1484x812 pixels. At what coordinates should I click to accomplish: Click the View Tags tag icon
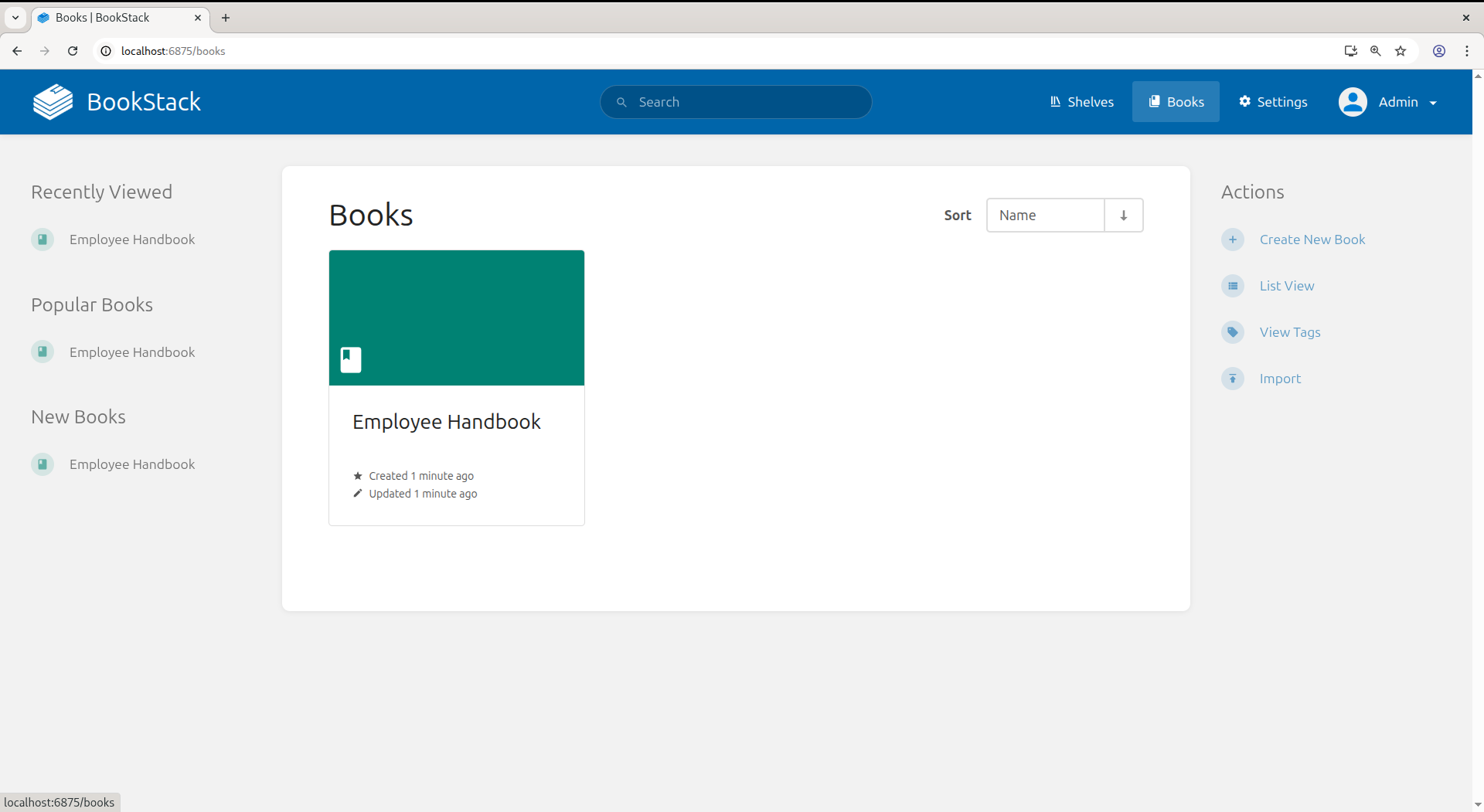(1233, 332)
